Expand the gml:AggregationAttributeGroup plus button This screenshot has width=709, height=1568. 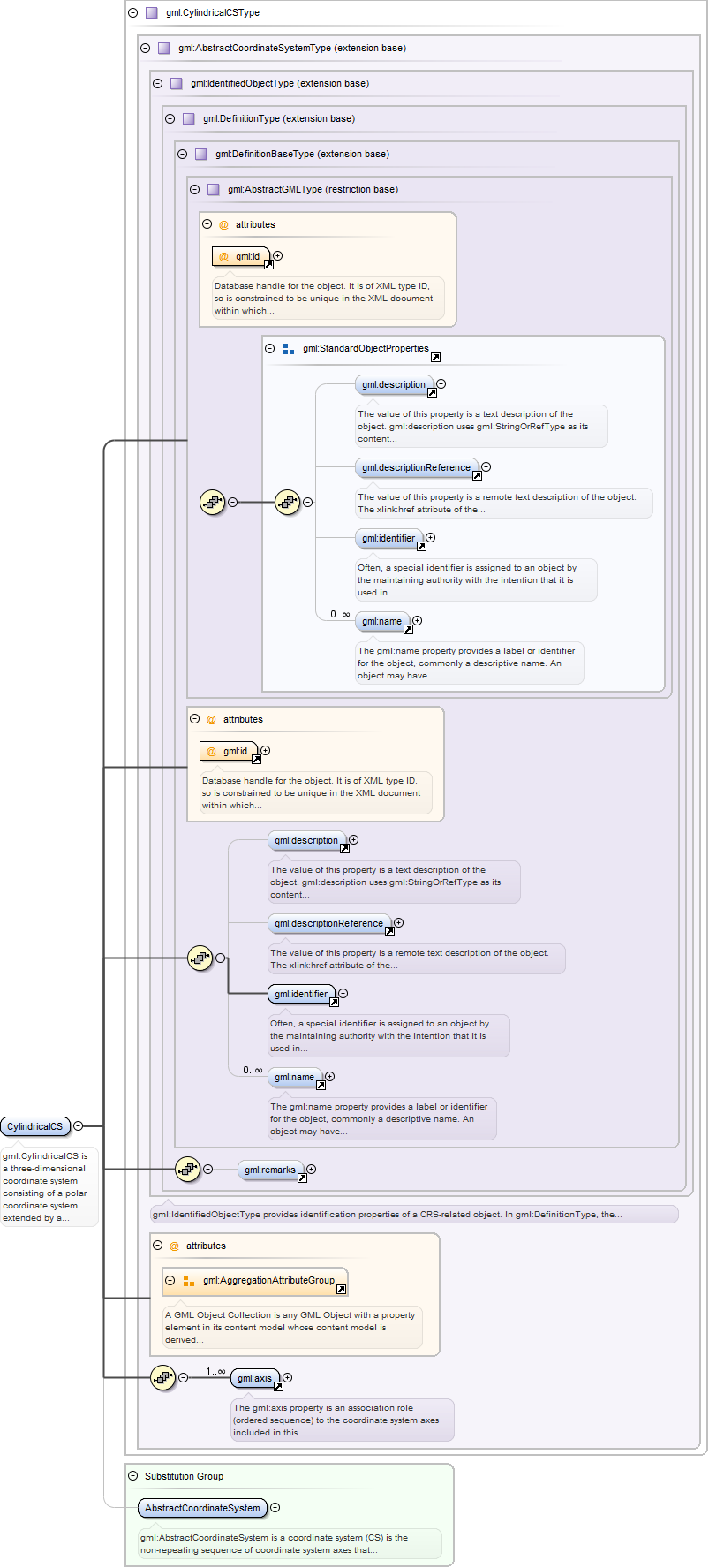(x=170, y=1281)
